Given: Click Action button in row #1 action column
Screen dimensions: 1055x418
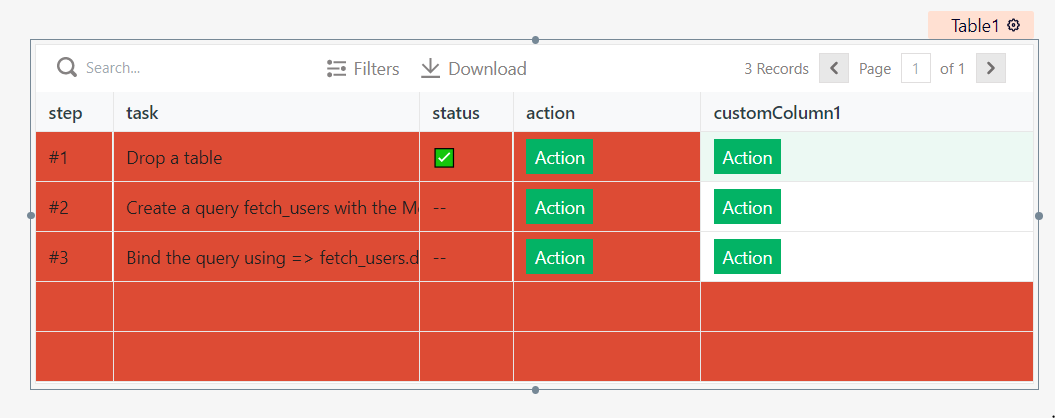Looking at the screenshot, I should pos(559,158).
